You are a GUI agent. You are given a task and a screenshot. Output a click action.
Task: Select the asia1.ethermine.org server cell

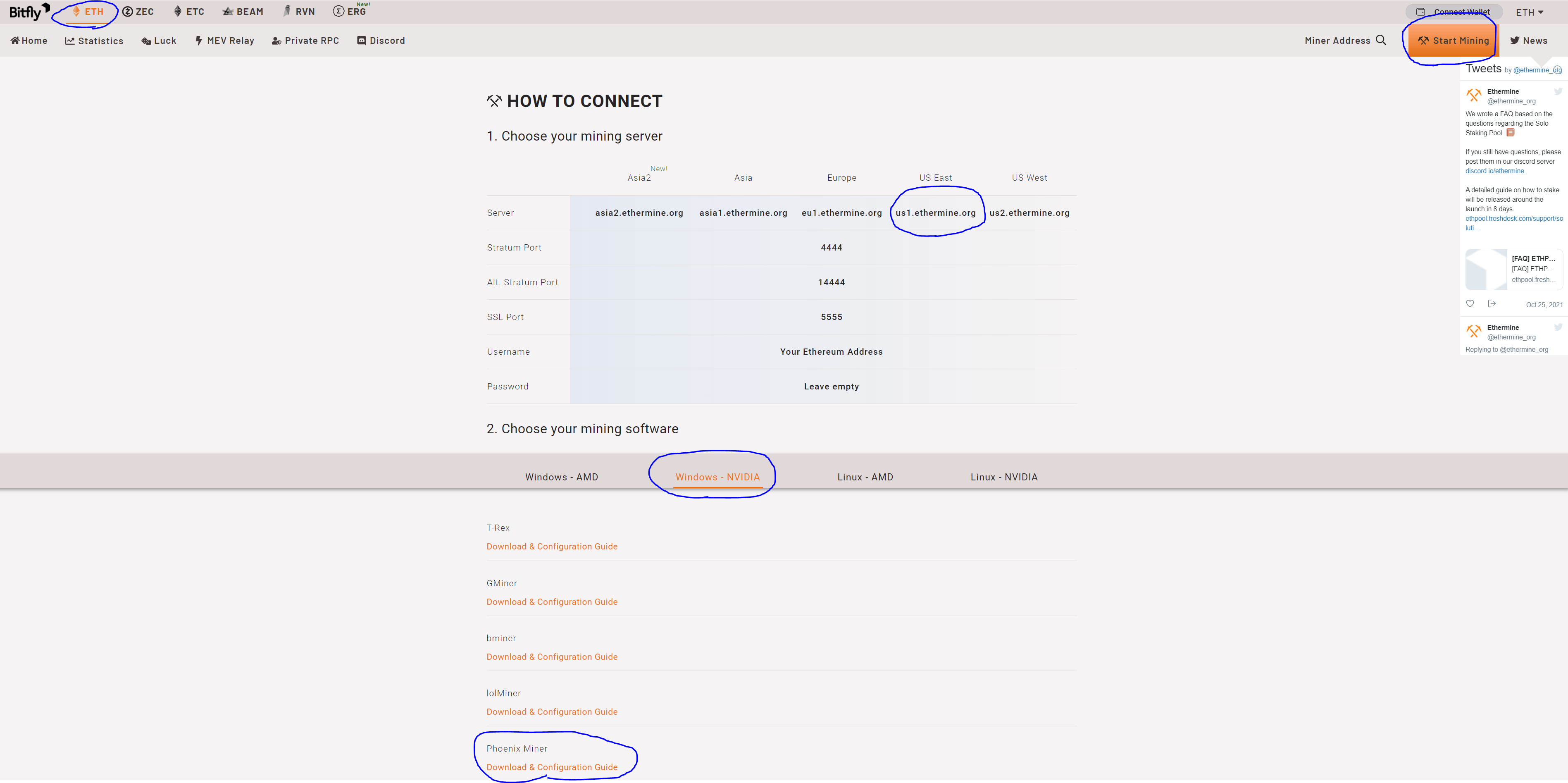(743, 213)
